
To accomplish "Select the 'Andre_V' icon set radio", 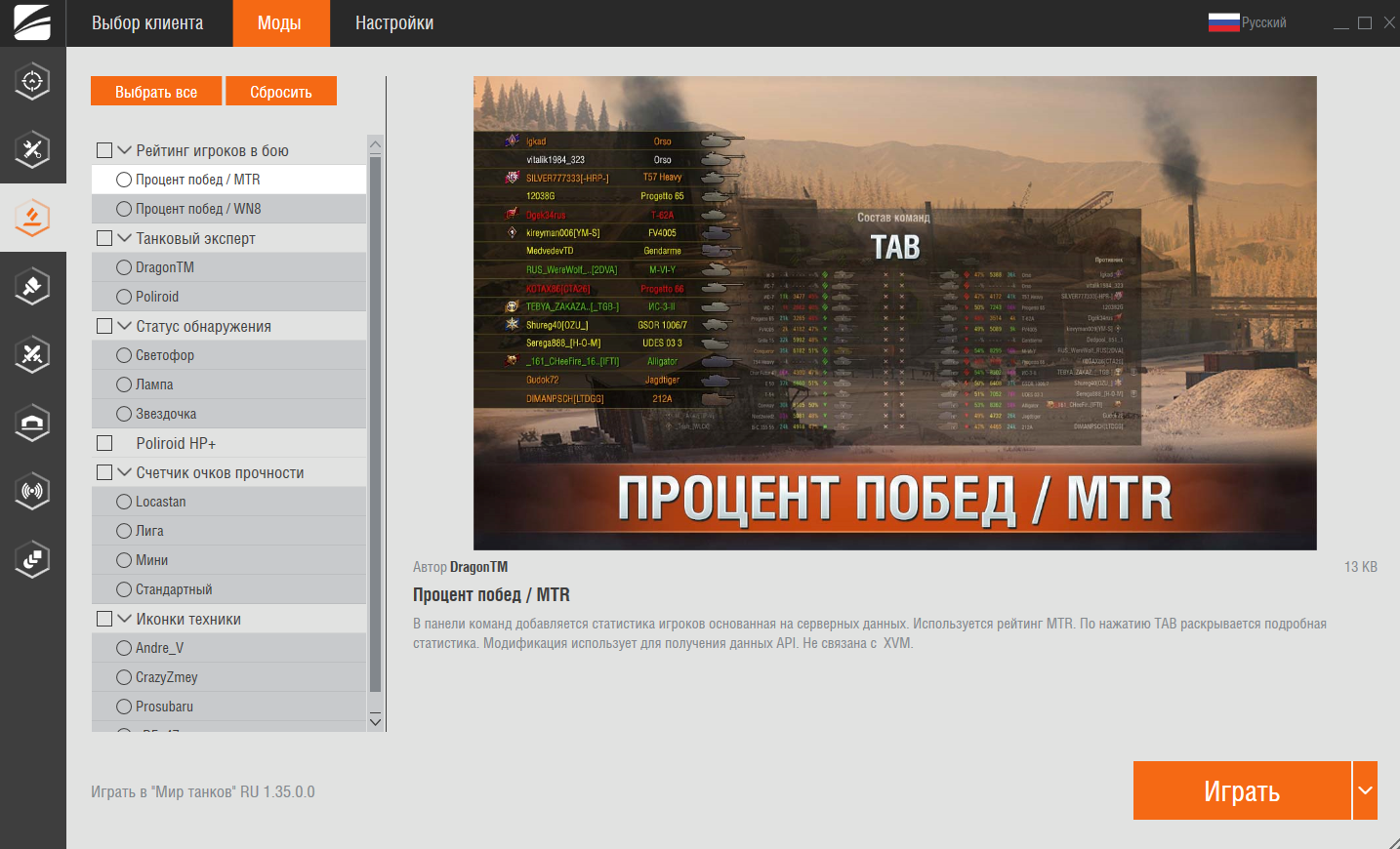I will click(x=124, y=648).
